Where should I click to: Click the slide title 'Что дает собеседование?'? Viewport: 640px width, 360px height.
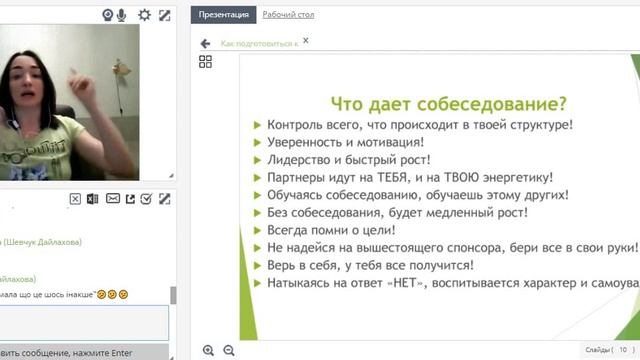(x=449, y=104)
